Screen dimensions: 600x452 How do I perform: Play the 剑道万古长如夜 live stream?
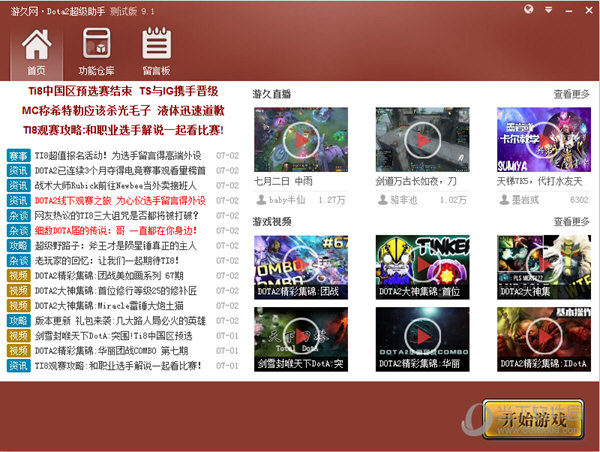(422, 140)
